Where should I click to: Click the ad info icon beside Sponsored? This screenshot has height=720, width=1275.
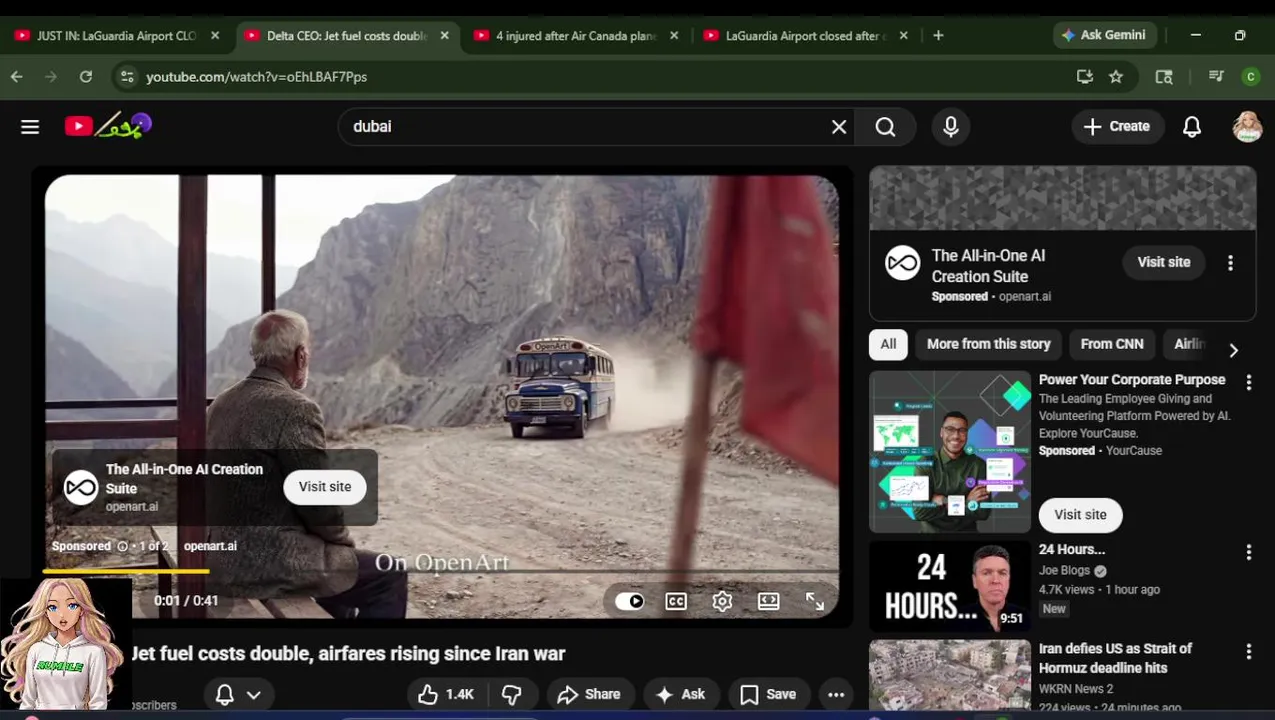122,546
